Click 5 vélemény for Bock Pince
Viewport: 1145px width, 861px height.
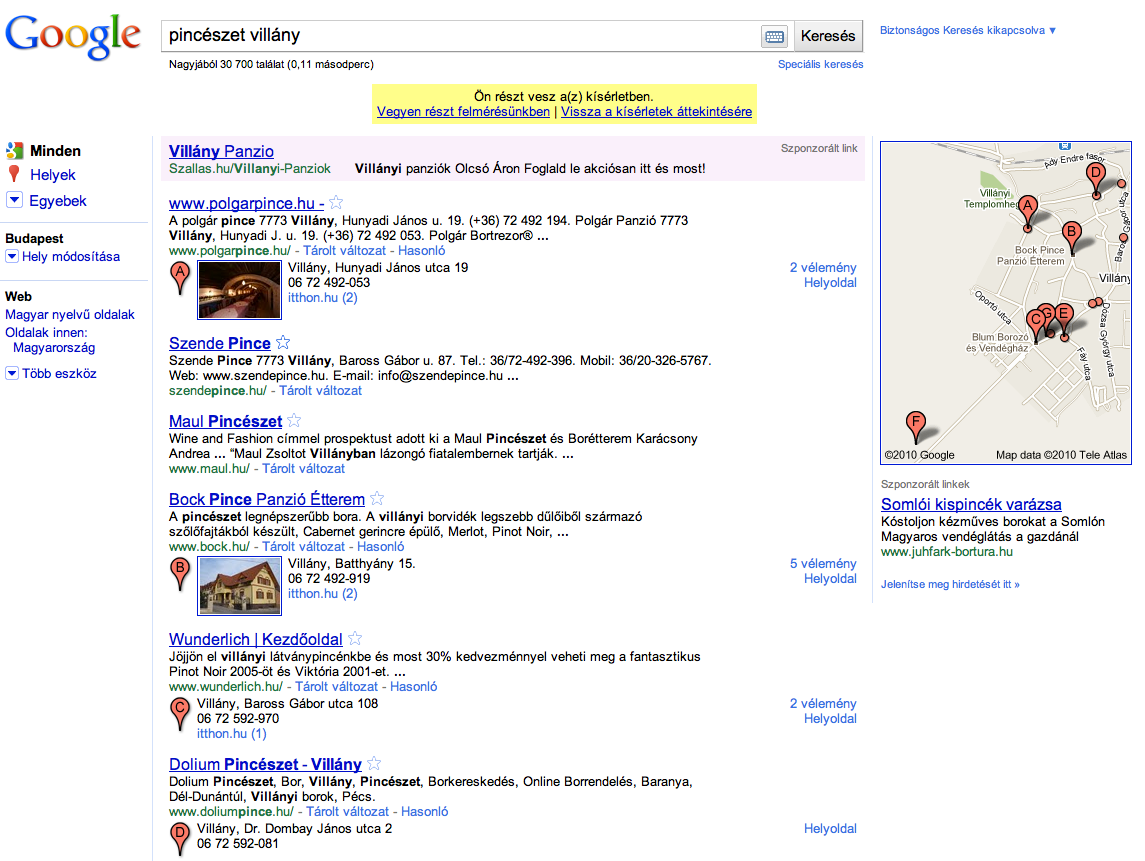point(823,564)
